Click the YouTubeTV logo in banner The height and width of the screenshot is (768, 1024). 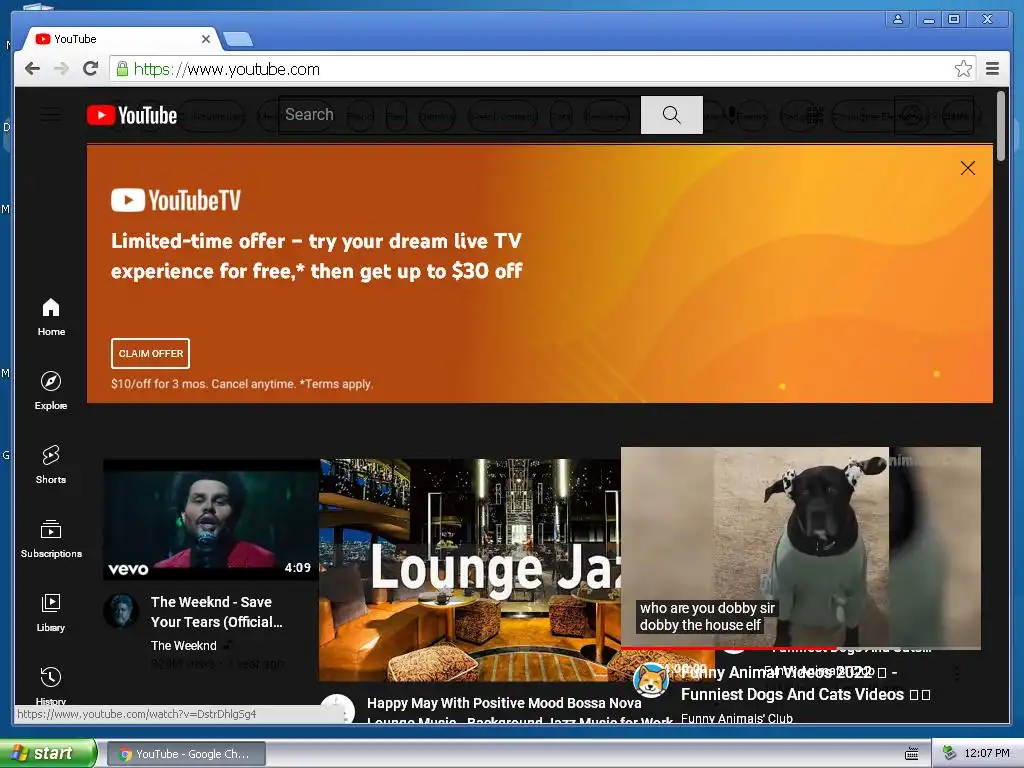point(176,200)
